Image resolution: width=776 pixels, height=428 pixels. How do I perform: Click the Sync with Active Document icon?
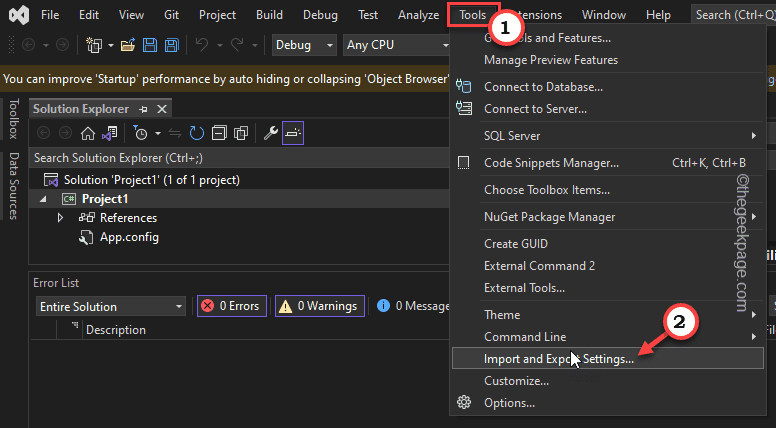pos(175,133)
